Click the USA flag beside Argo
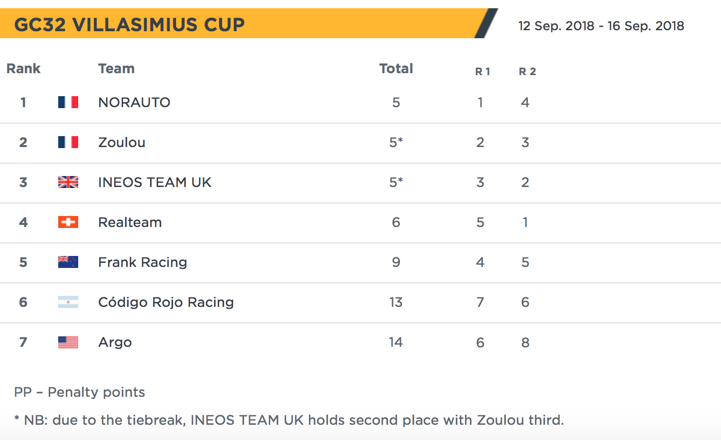 tap(68, 342)
